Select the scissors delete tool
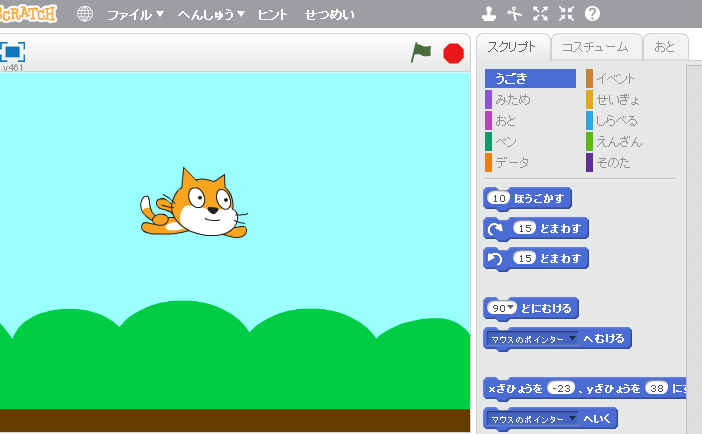Image resolution: width=702 pixels, height=434 pixels. pos(514,14)
